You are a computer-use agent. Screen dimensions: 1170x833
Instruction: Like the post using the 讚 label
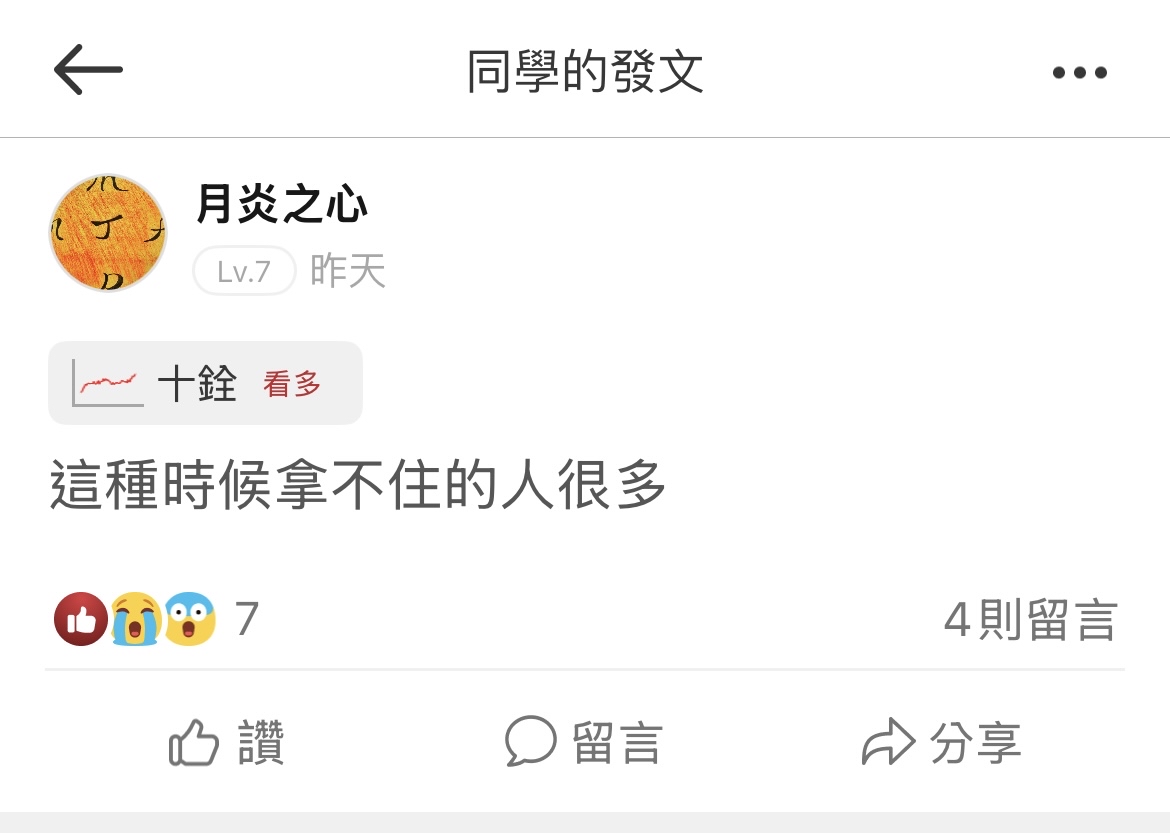coord(261,743)
